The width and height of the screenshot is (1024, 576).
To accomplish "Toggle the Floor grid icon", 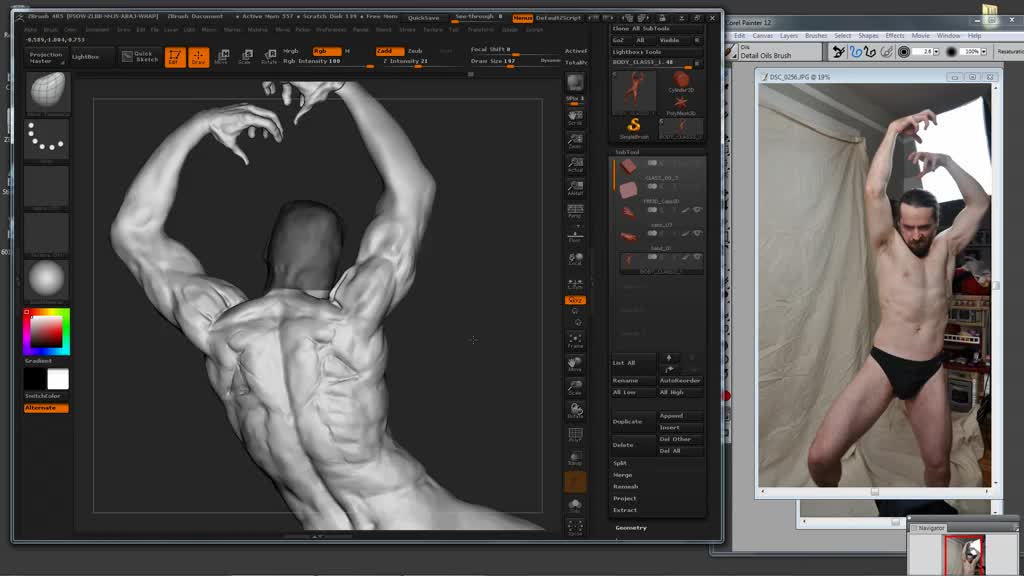I will coord(575,235).
